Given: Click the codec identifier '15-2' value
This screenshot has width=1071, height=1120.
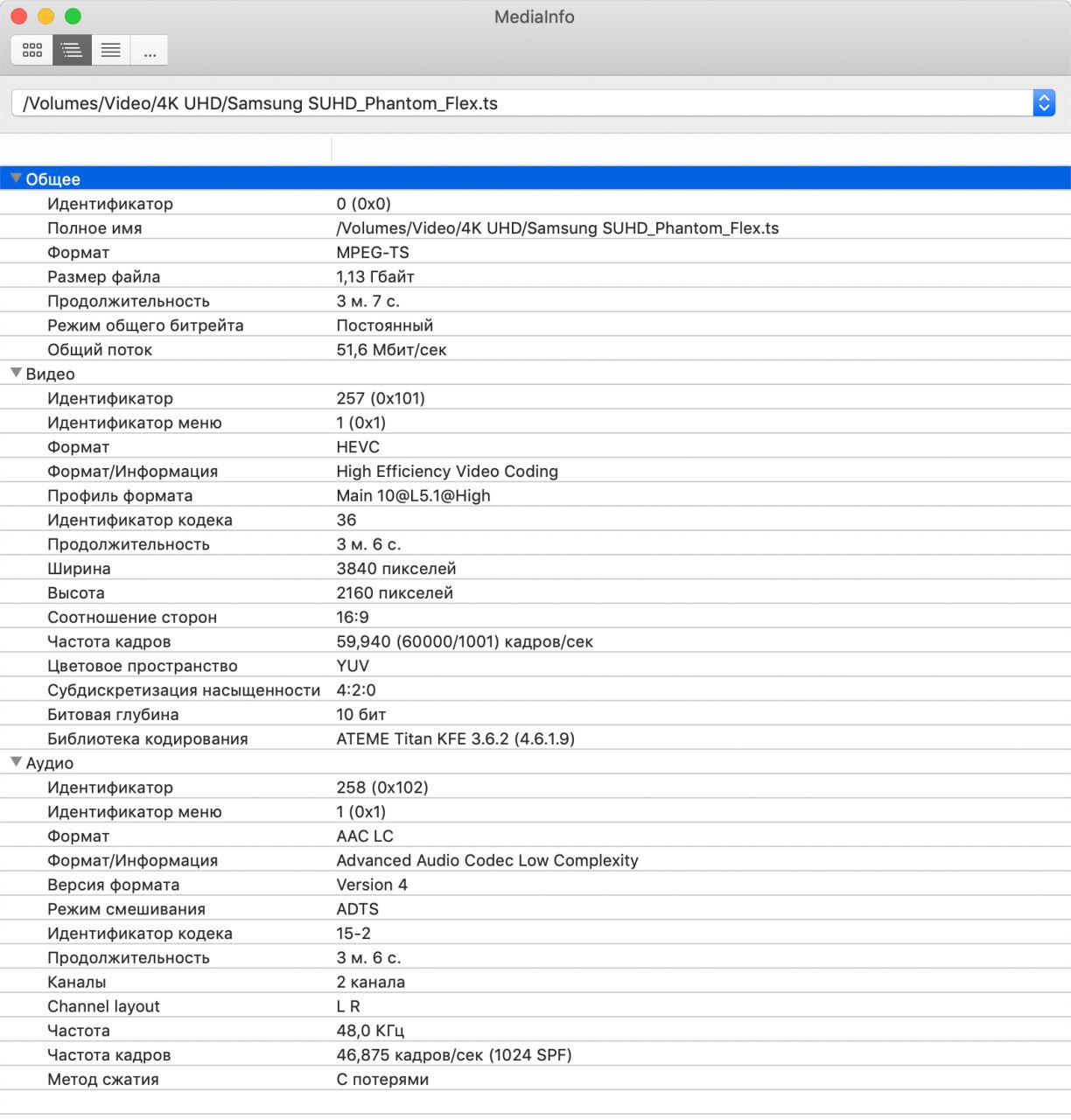Looking at the screenshot, I should [353, 933].
